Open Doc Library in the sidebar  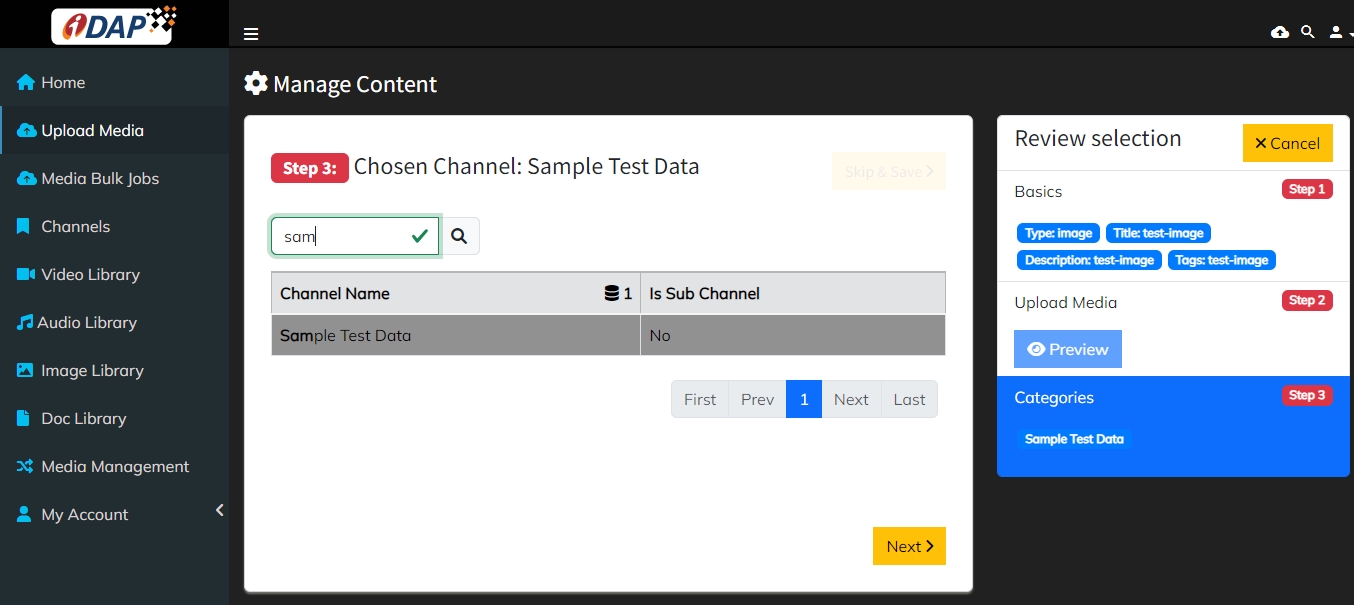point(114,418)
